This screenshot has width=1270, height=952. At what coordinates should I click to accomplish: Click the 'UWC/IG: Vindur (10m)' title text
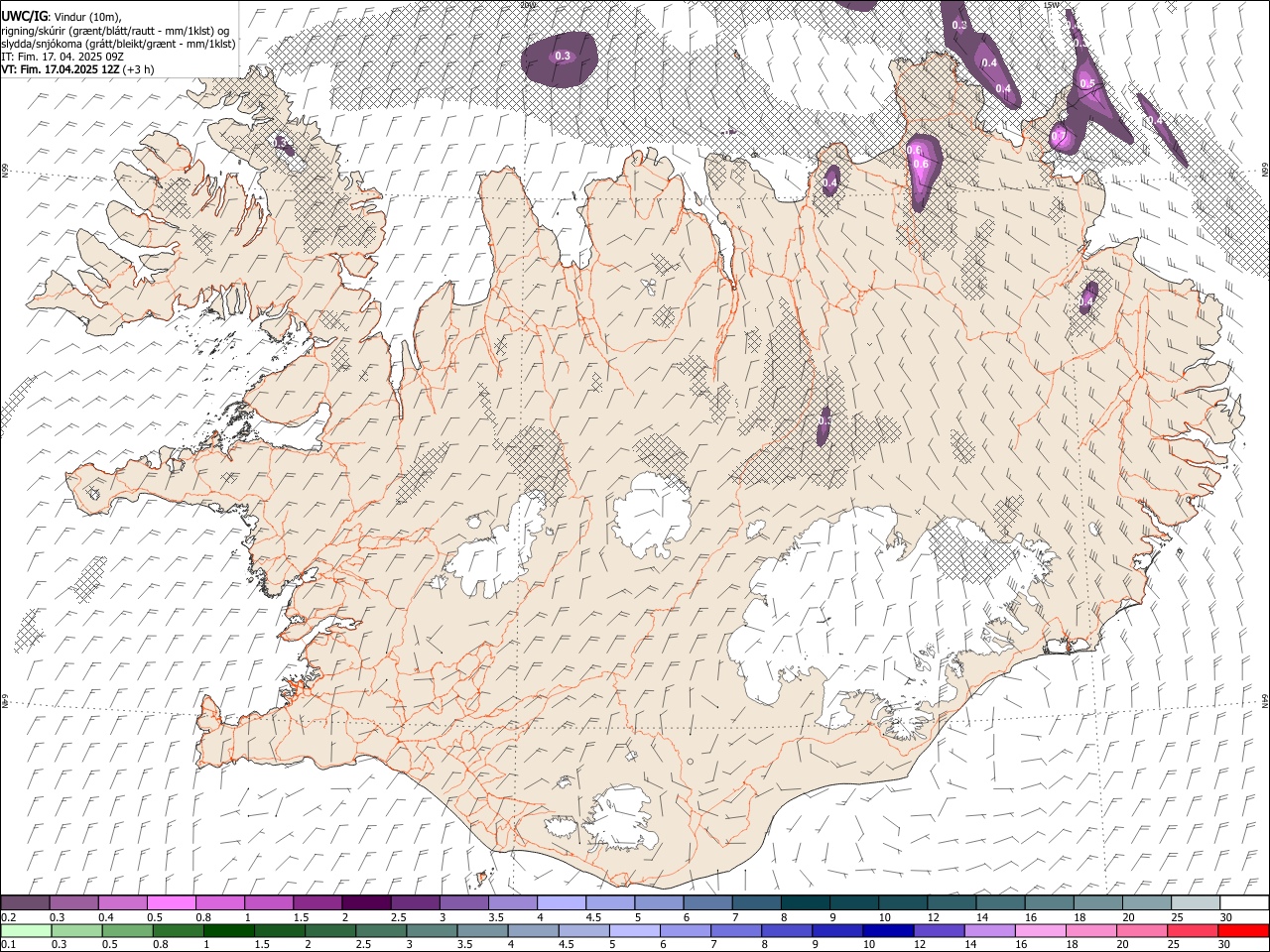click(x=61, y=16)
